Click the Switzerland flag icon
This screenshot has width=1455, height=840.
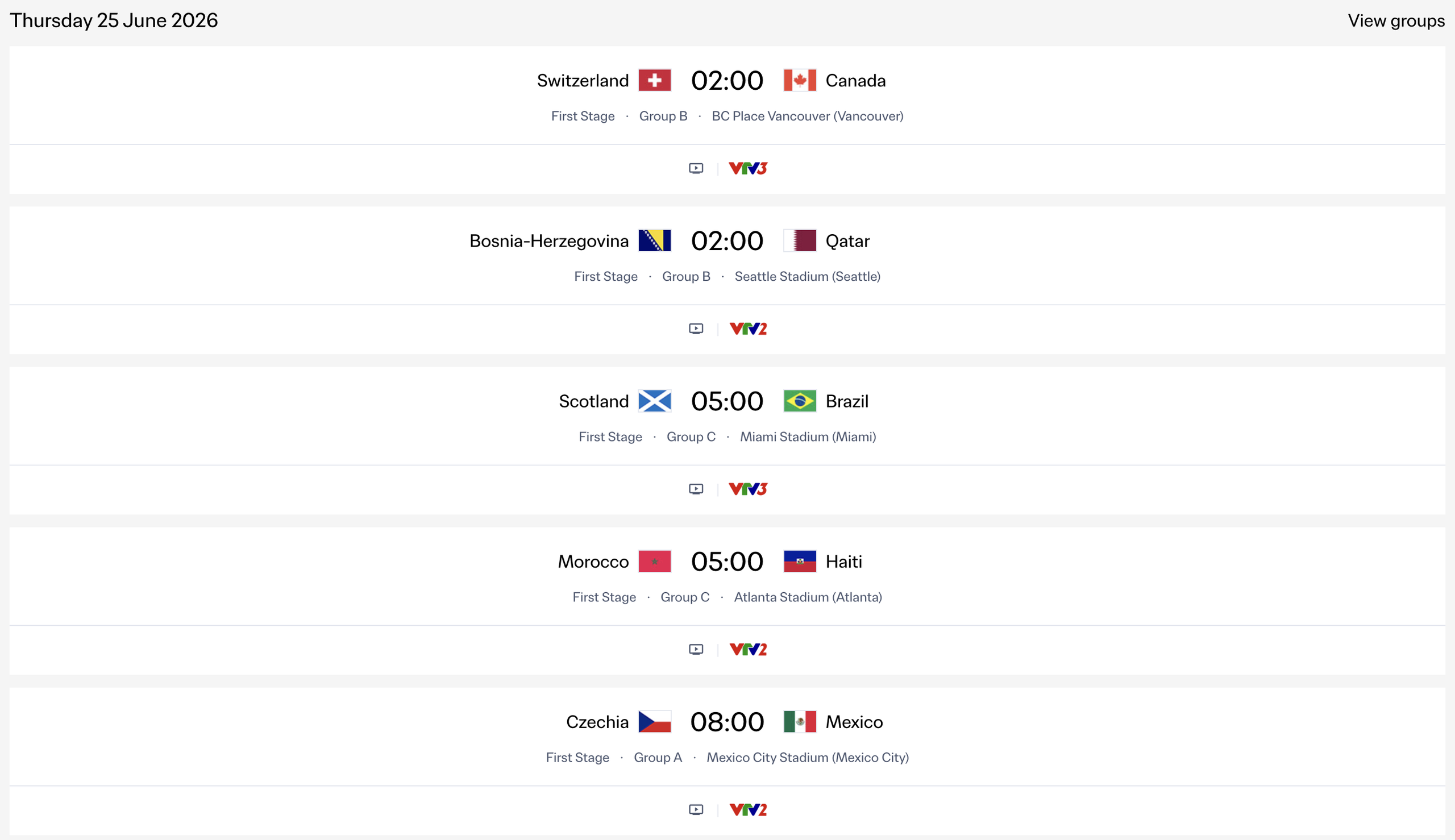coord(655,80)
